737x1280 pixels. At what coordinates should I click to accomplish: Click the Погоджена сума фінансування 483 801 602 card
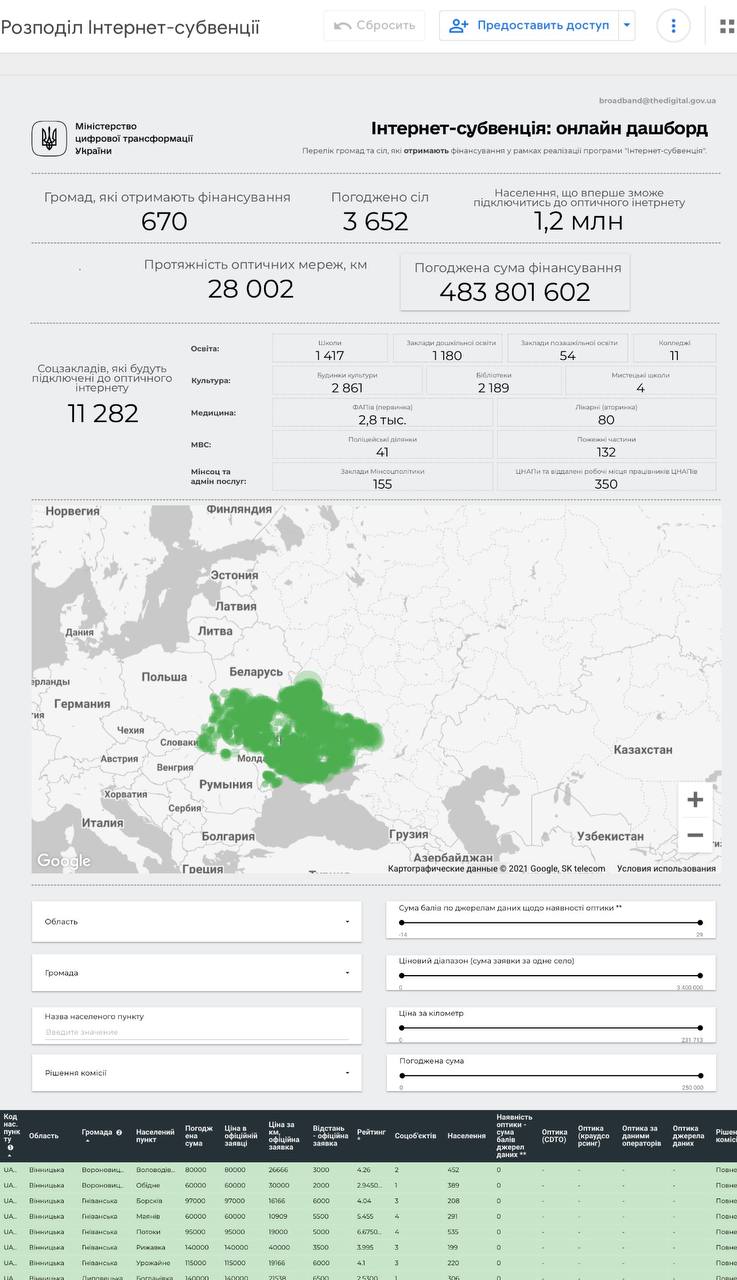515,282
